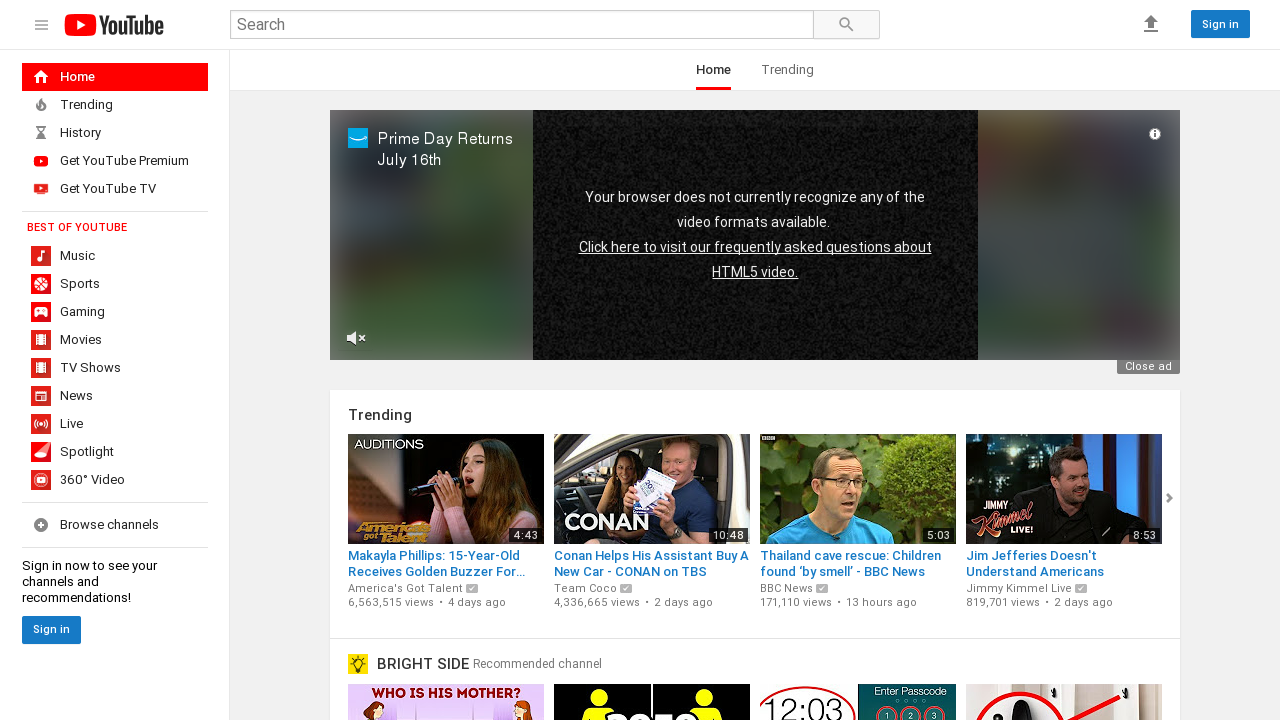Click the Movies film icon

(41, 340)
